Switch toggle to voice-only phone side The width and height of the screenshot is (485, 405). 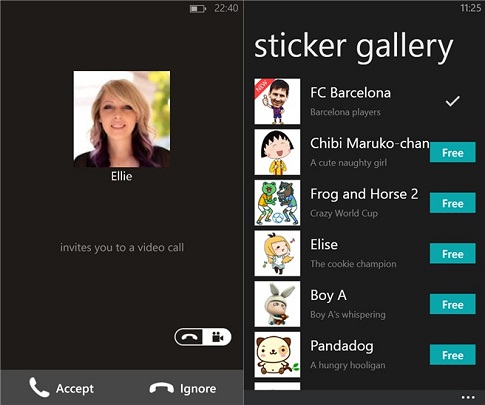pos(189,337)
